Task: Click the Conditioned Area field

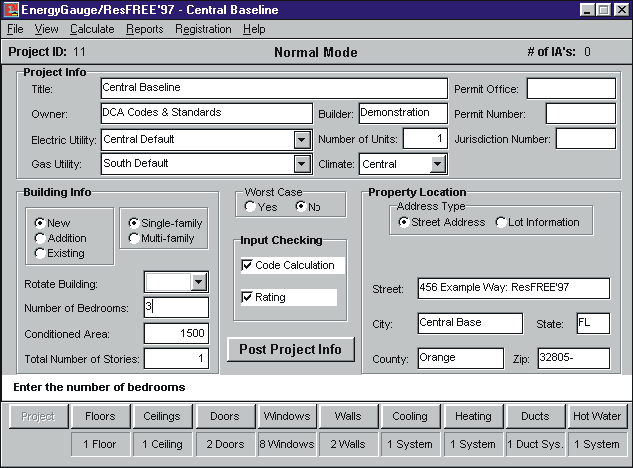Action: click(x=176, y=334)
